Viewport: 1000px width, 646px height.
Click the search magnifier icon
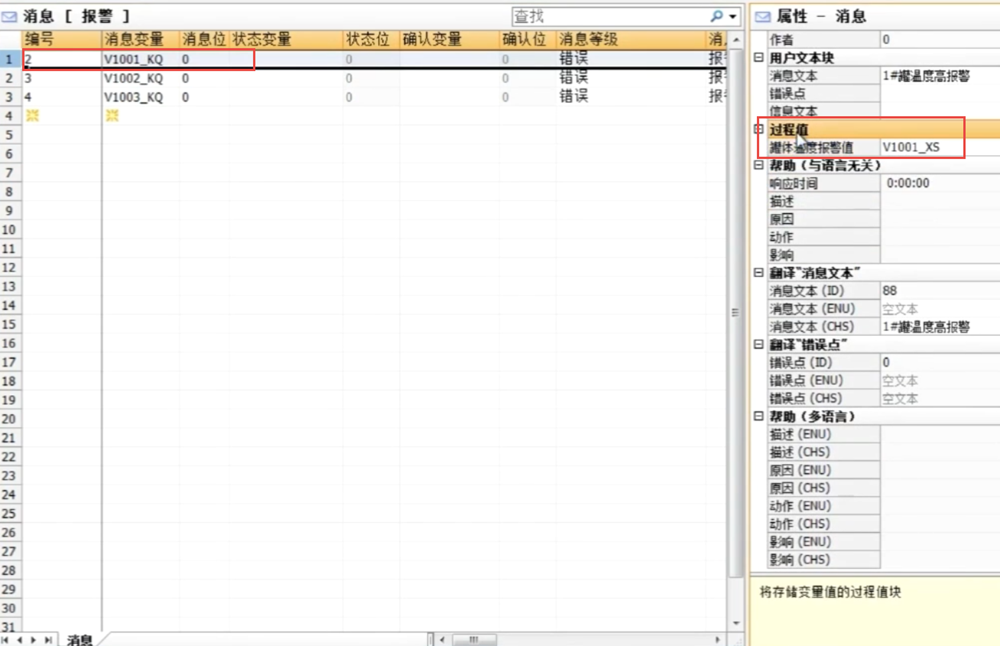click(716, 17)
